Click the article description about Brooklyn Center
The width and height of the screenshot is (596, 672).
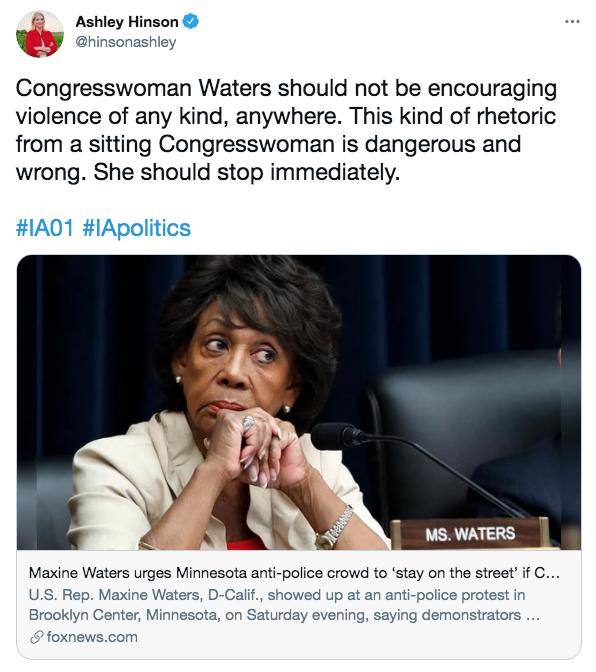[284, 605]
